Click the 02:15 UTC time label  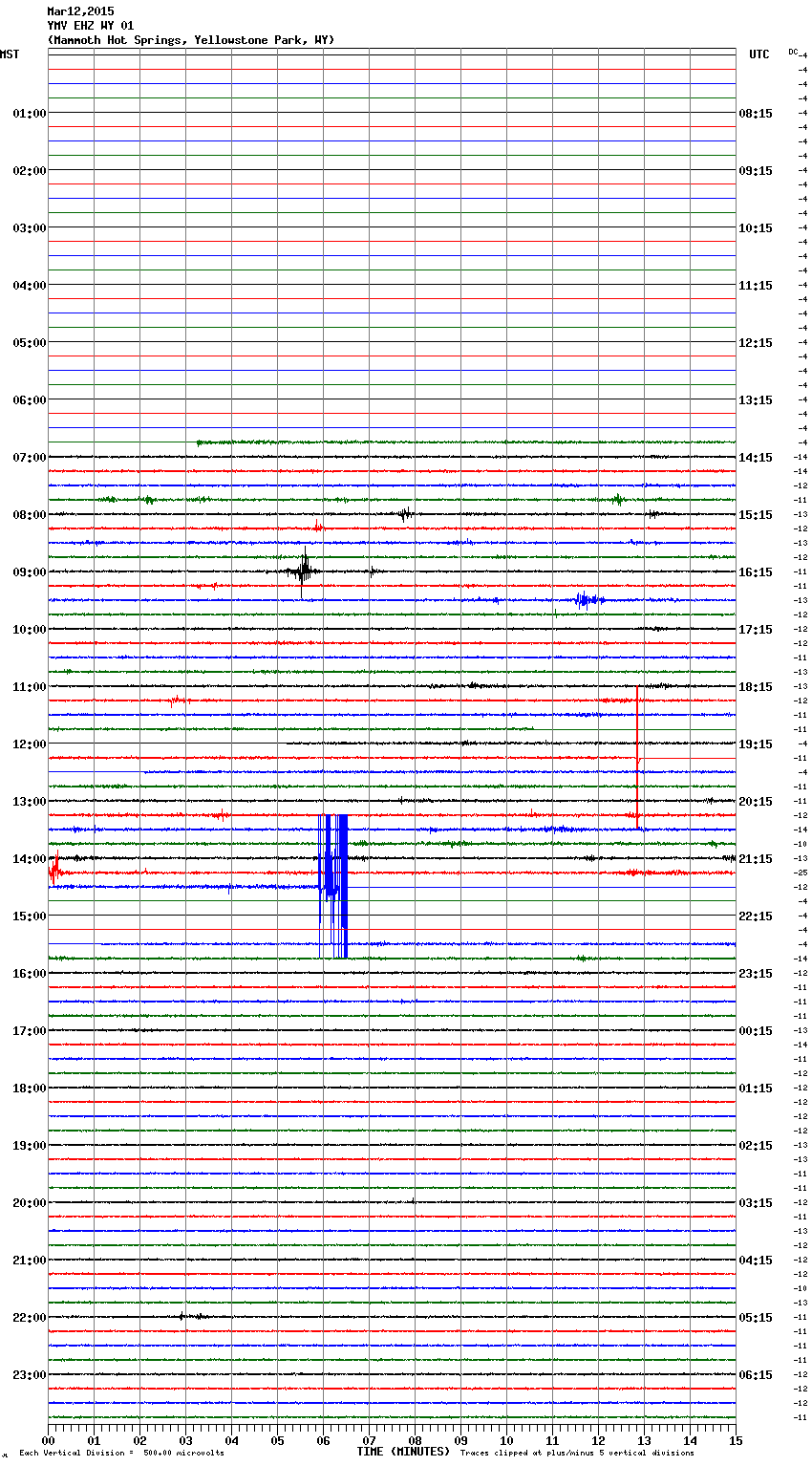756,1146
